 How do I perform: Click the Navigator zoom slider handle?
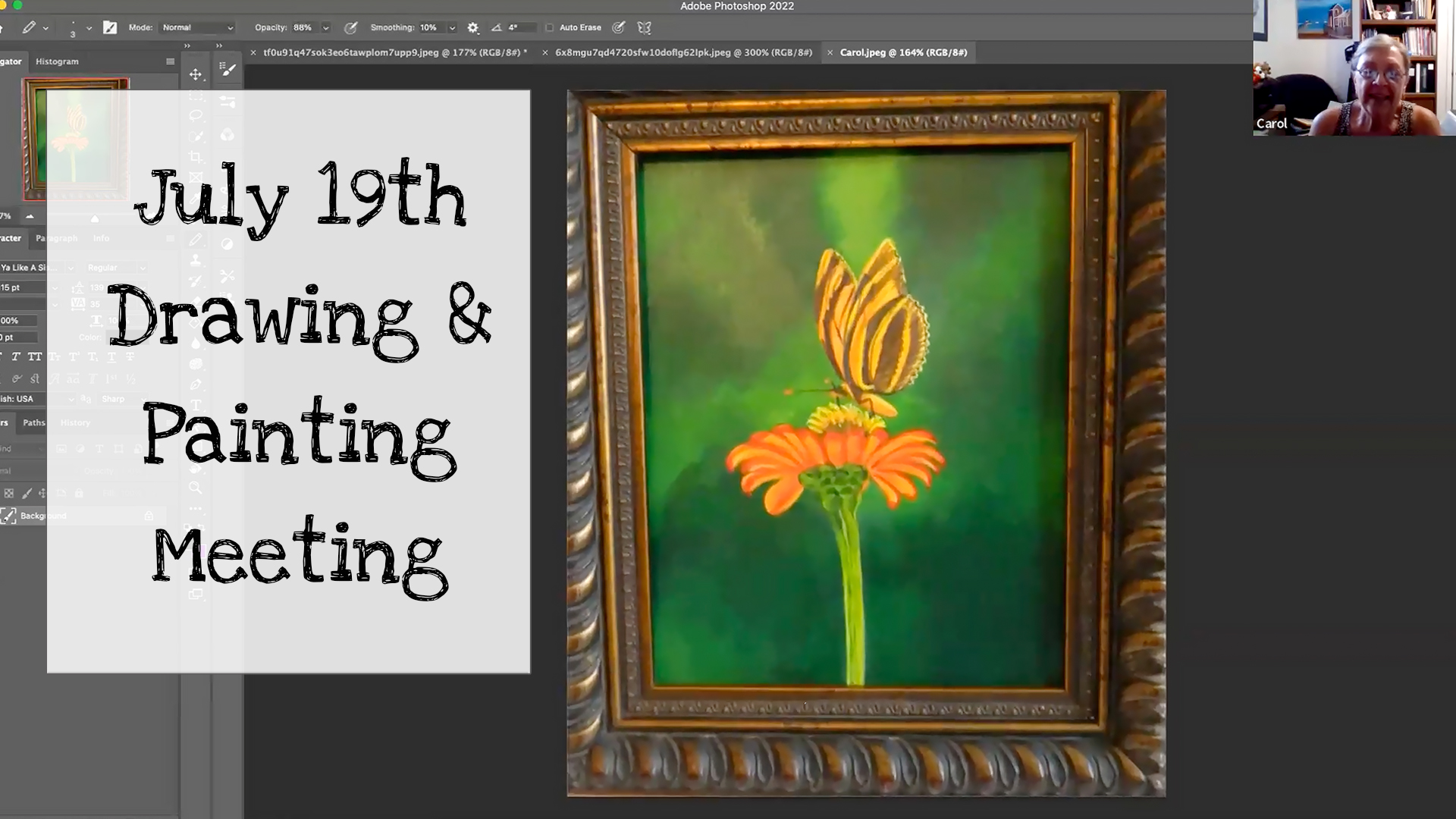point(95,218)
